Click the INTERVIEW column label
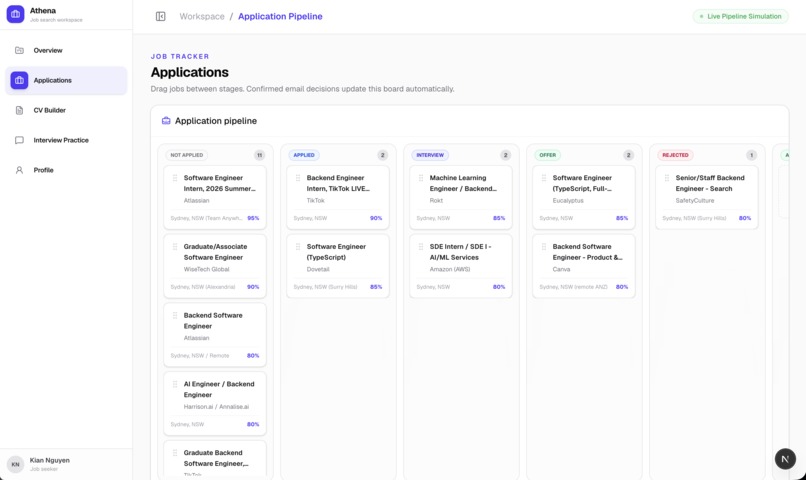This screenshot has height=480, width=806. [430, 155]
